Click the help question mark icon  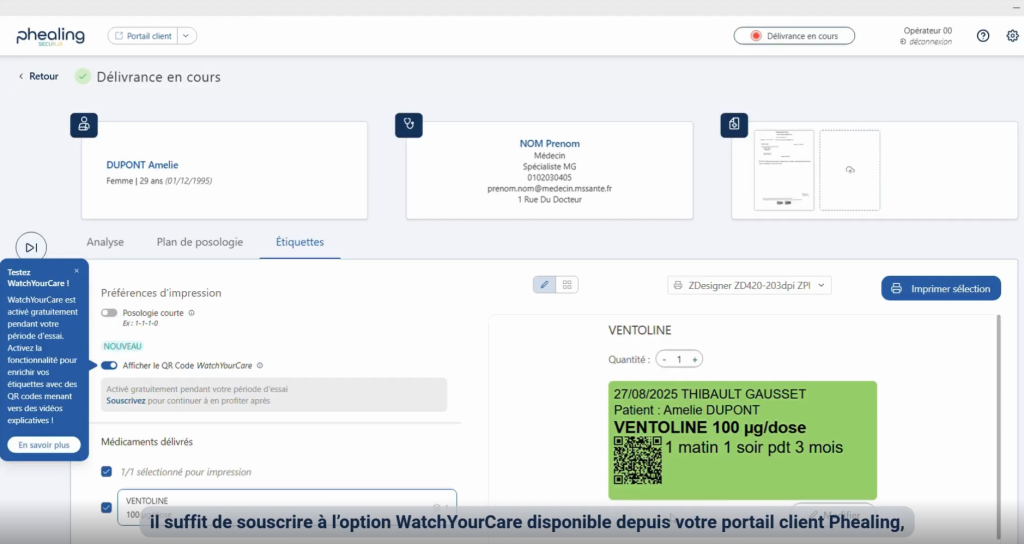(983, 36)
